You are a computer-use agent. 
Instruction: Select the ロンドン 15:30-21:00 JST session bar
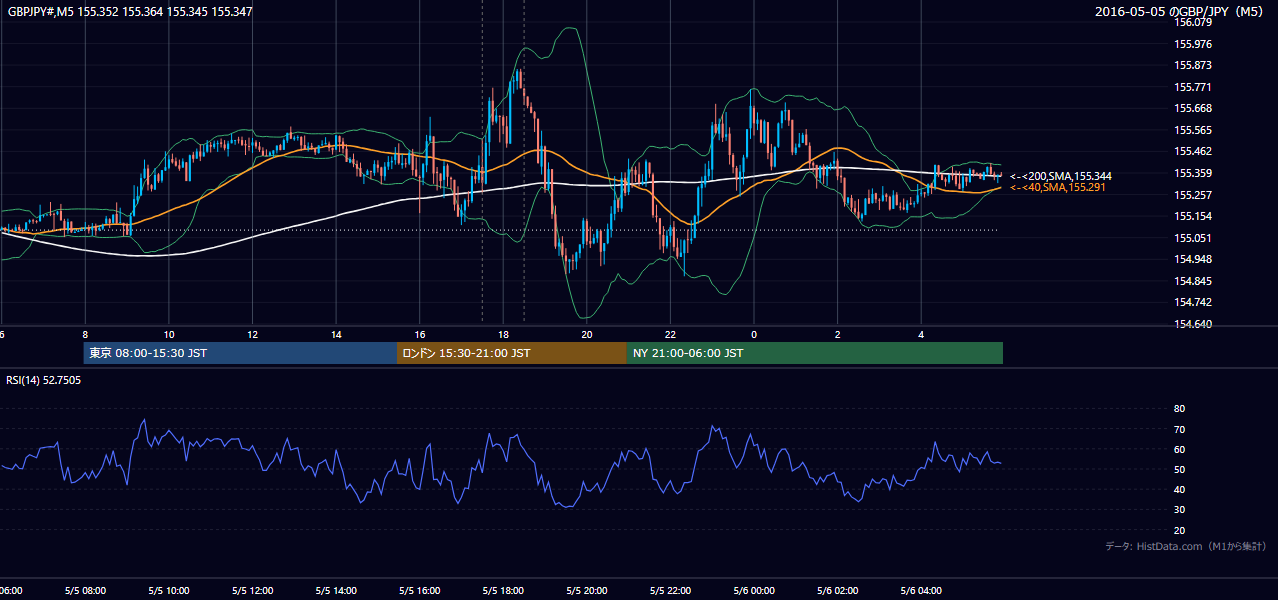click(512, 353)
